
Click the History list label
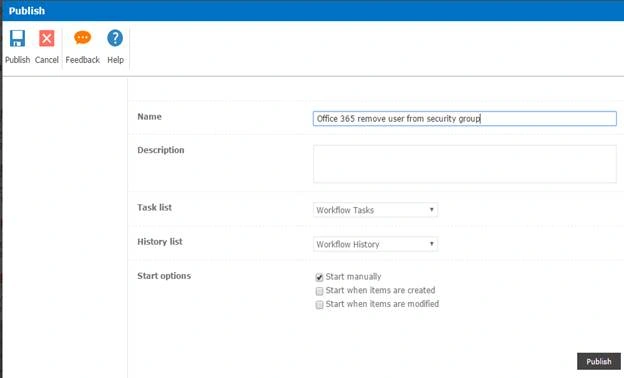pos(160,242)
